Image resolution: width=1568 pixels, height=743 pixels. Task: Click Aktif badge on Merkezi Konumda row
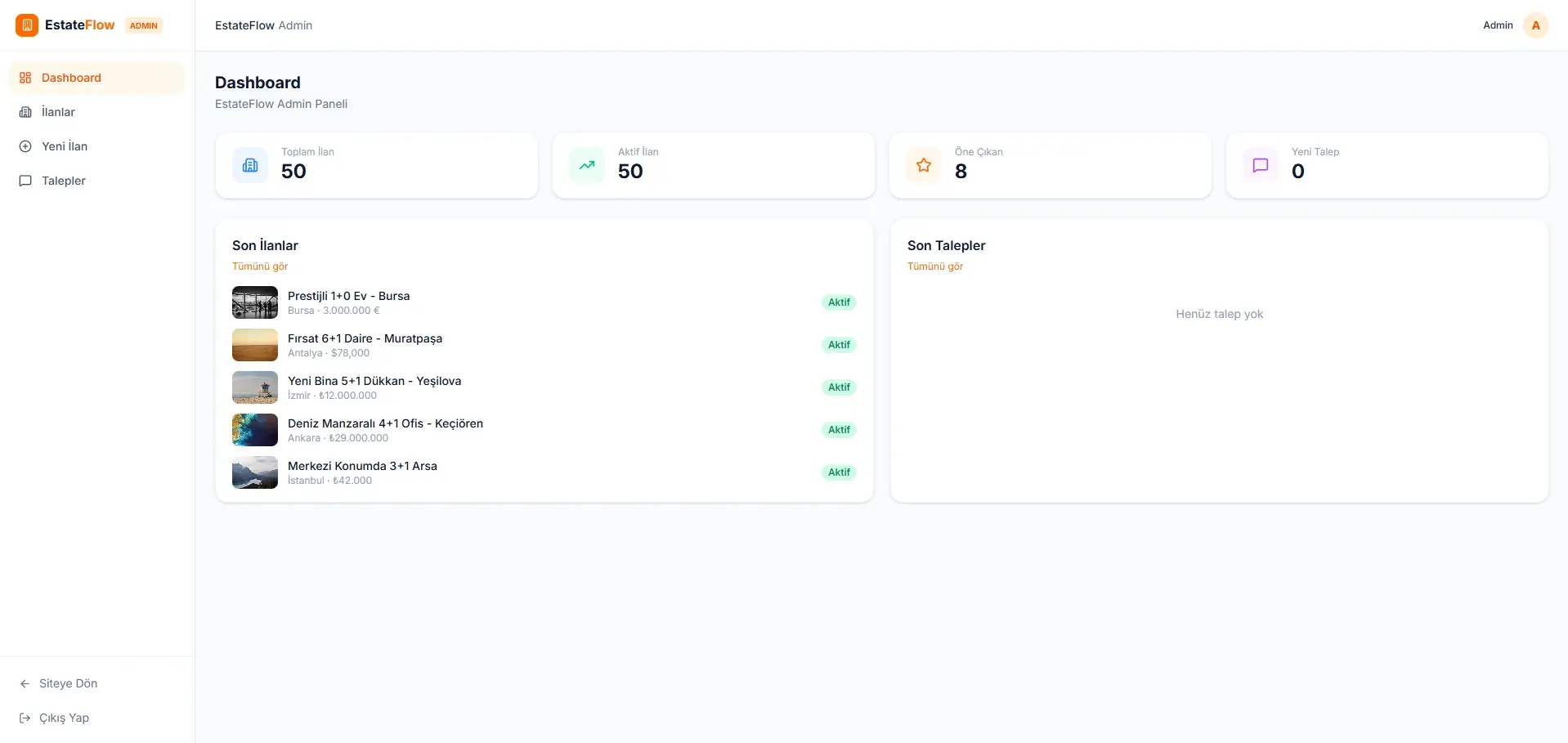pyautogui.click(x=839, y=472)
